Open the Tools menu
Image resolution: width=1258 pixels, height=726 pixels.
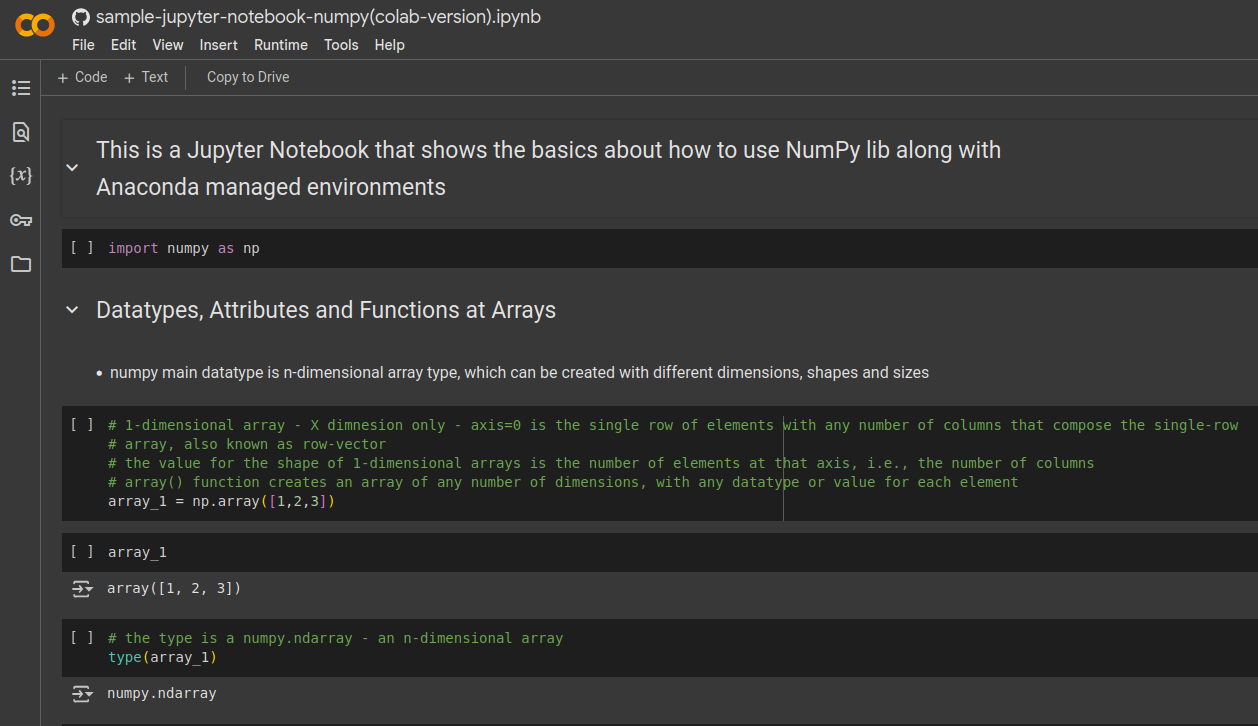(341, 45)
